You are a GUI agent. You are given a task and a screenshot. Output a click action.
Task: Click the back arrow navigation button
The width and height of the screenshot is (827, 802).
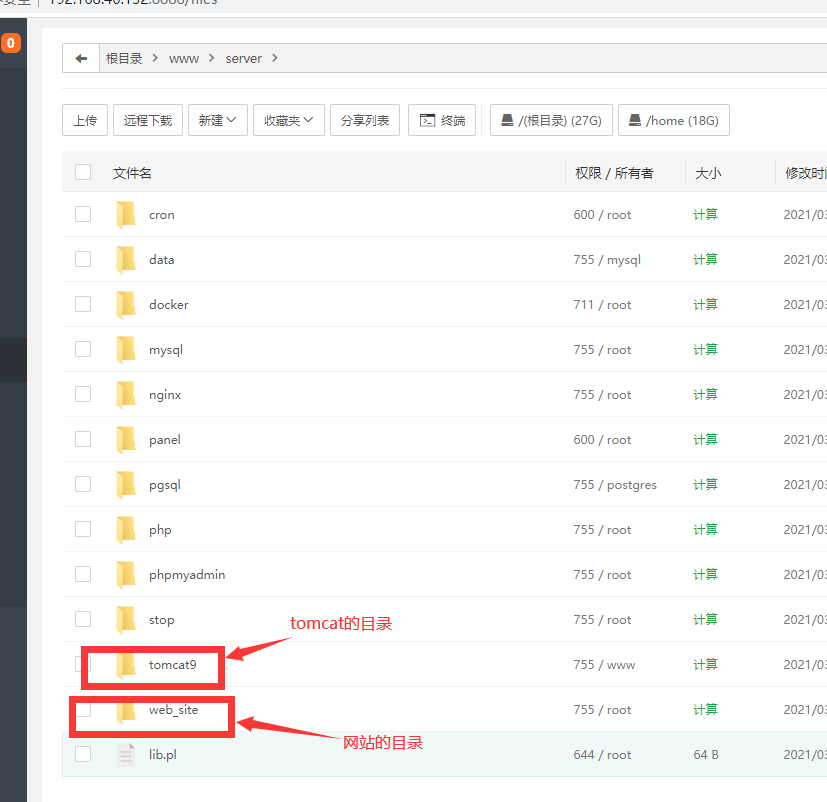point(81,58)
